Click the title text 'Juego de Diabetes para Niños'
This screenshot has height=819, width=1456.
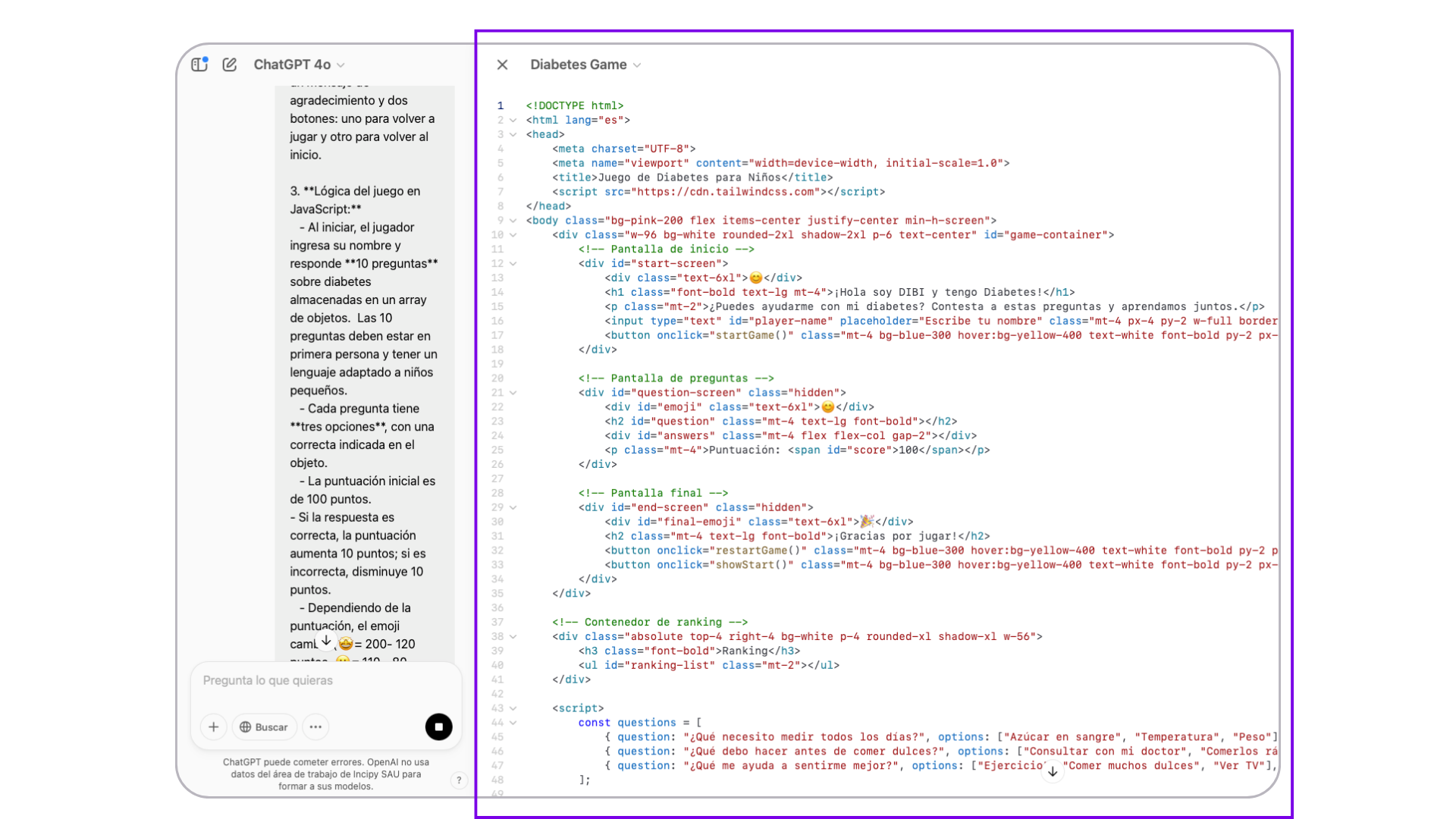pos(689,177)
